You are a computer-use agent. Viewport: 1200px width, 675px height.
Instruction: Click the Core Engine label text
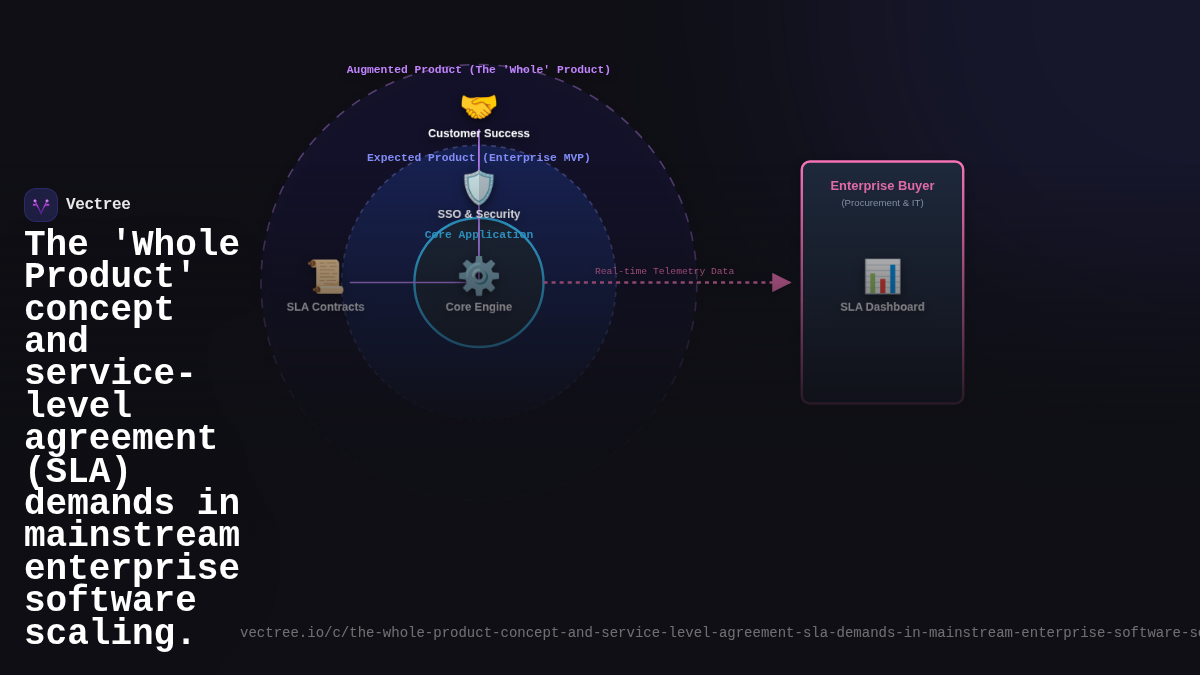pyautogui.click(x=478, y=307)
